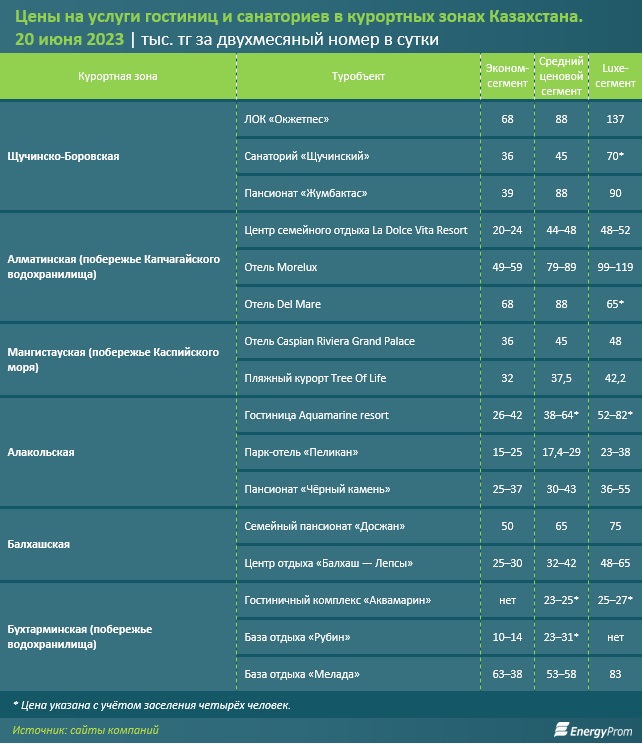This screenshot has width=642, height=744.
Task: Select 'Центр отдыха «Балхаш — Лепсы»' name
Action: coord(328,563)
